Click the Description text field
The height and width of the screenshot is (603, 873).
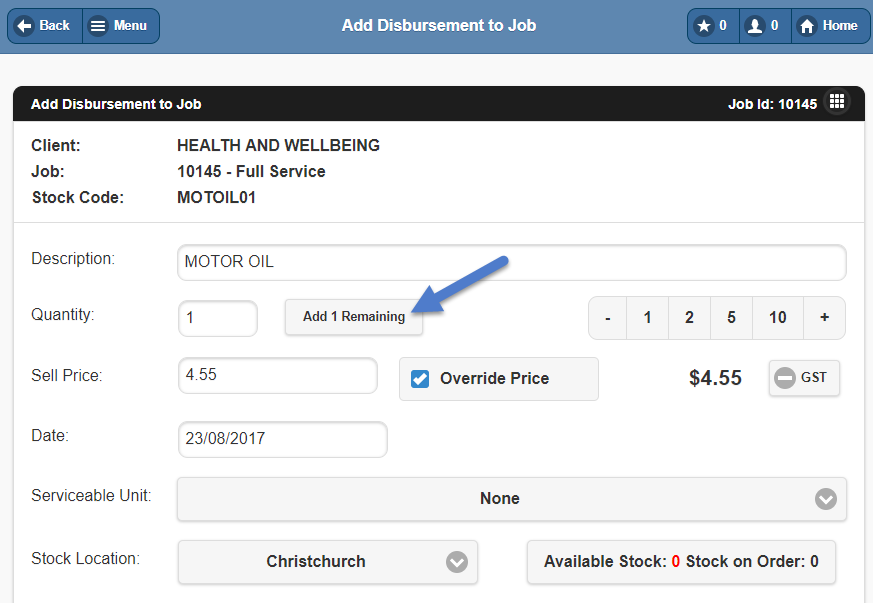point(512,262)
